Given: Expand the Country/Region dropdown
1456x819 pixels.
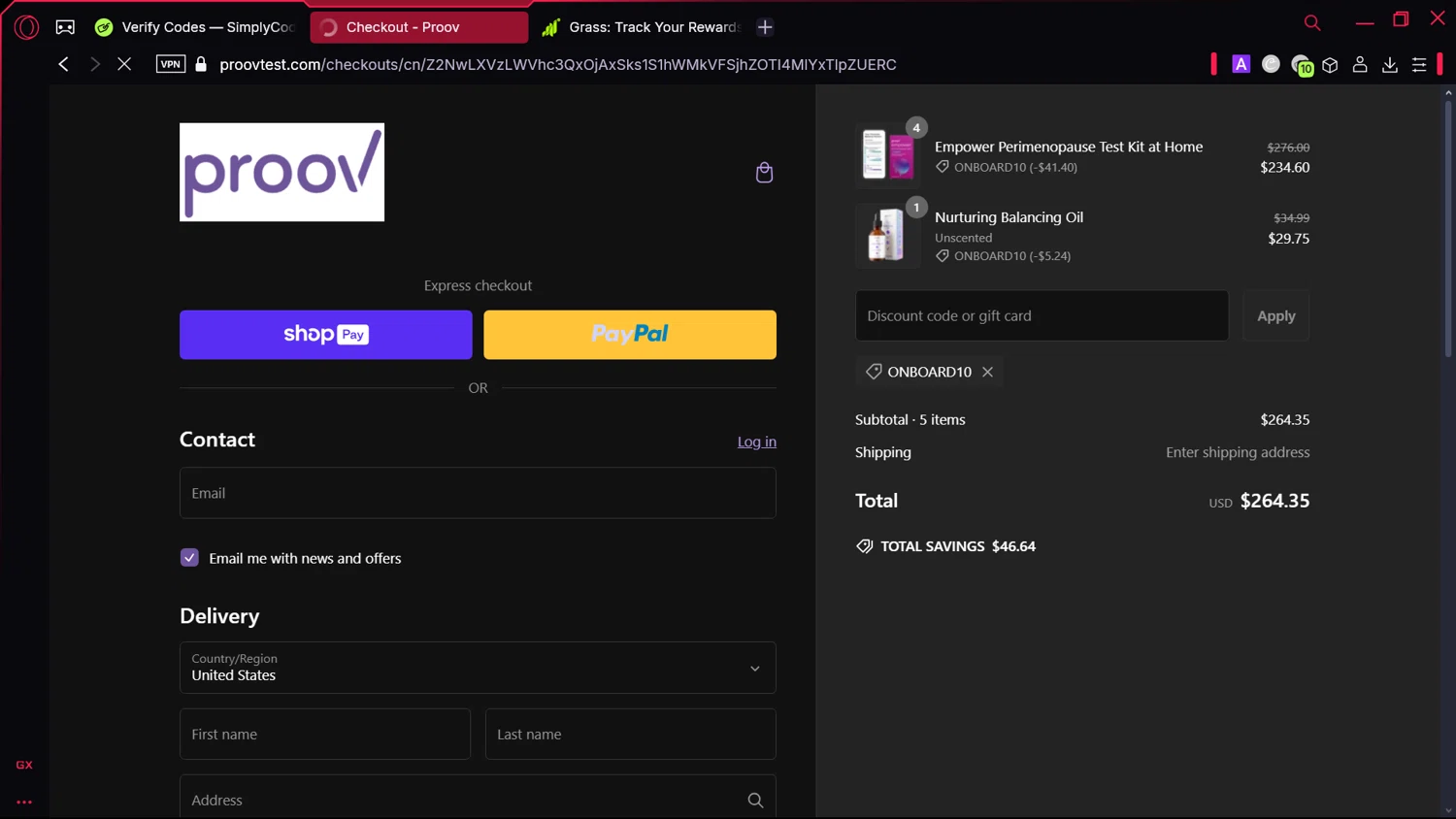Looking at the screenshot, I should [x=478, y=668].
